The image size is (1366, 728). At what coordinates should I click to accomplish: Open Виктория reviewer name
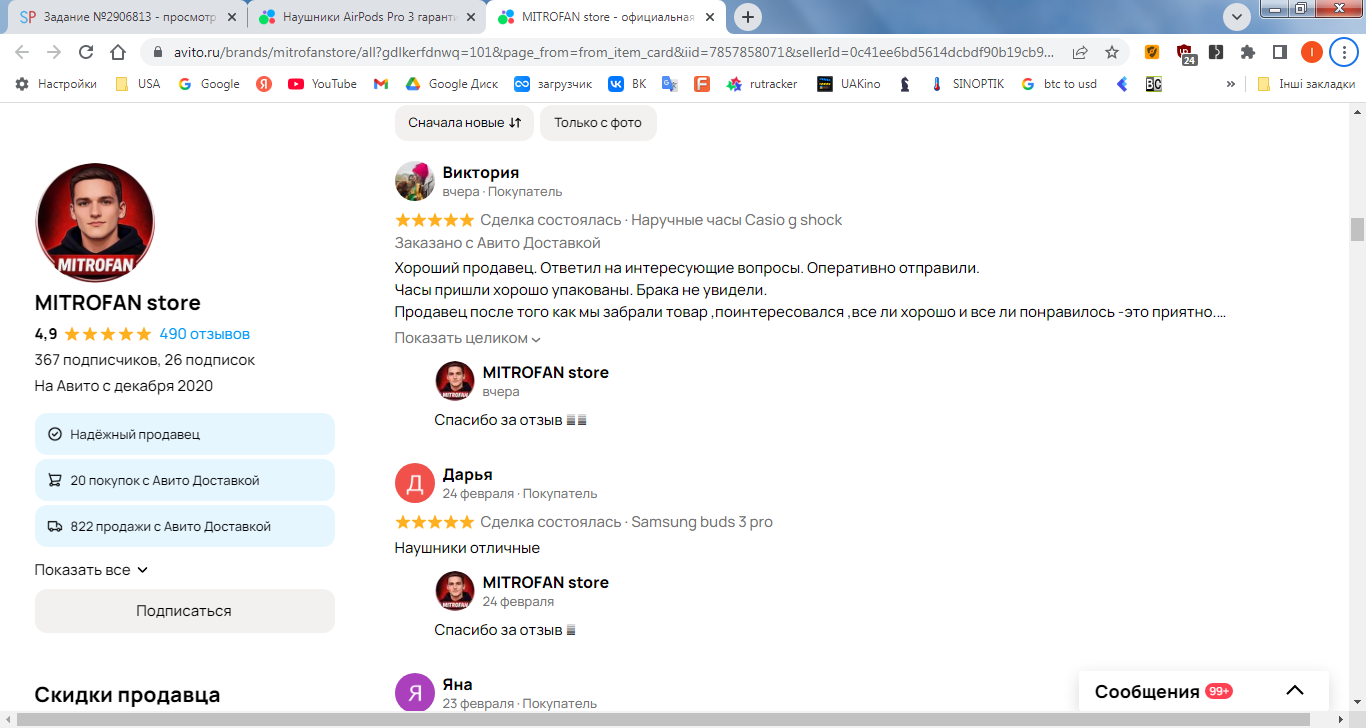(481, 173)
